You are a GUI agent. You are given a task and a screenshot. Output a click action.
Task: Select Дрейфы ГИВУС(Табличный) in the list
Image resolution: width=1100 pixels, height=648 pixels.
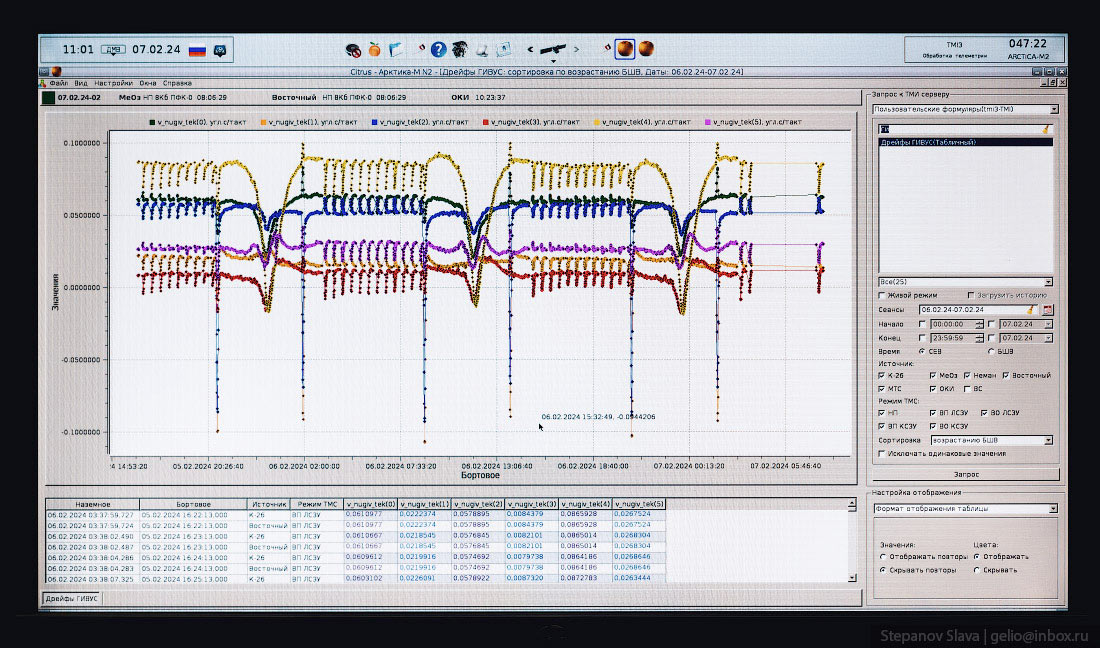pos(927,142)
